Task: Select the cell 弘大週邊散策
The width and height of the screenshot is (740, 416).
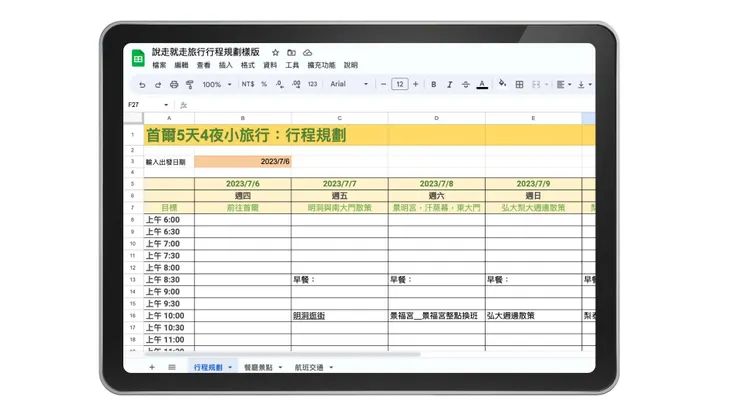Action: pyautogui.click(x=533, y=315)
